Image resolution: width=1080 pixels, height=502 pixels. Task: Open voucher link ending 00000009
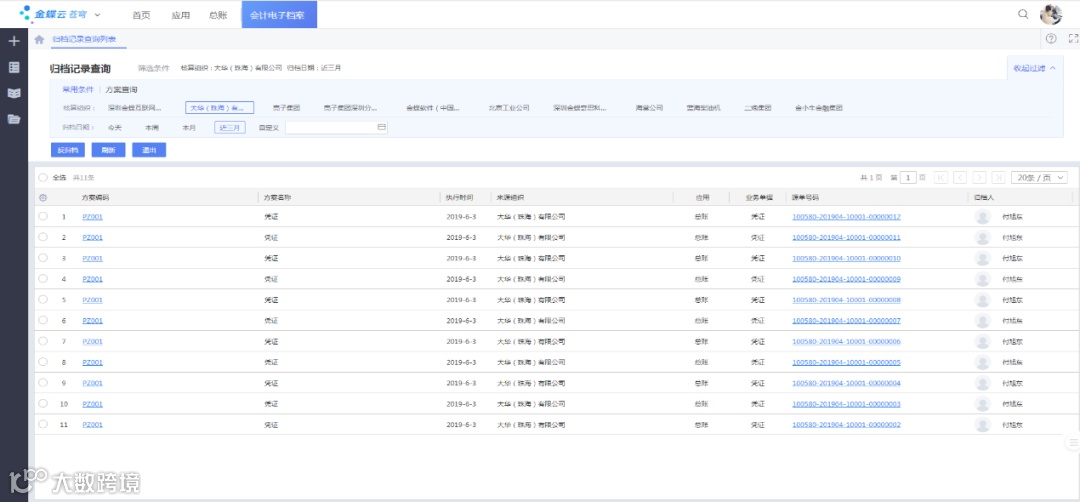point(847,279)
